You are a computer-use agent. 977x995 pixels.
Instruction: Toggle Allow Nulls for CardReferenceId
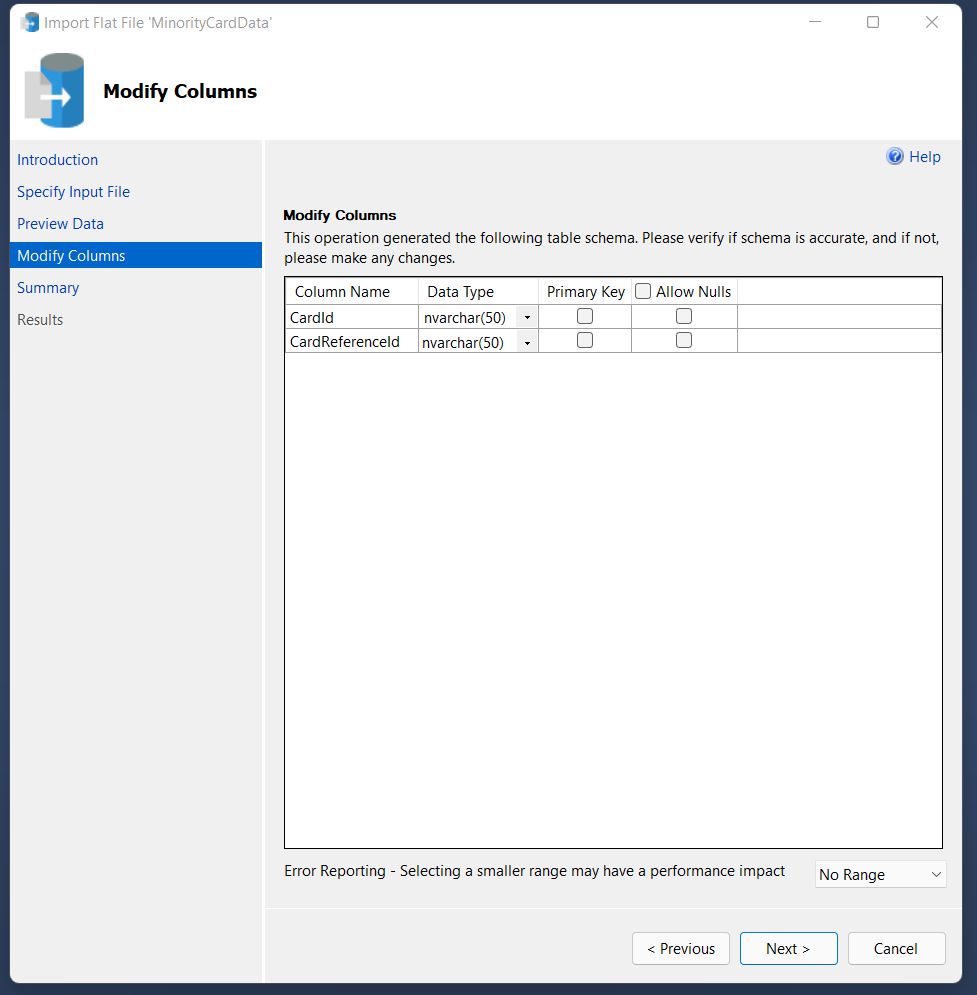684,340
